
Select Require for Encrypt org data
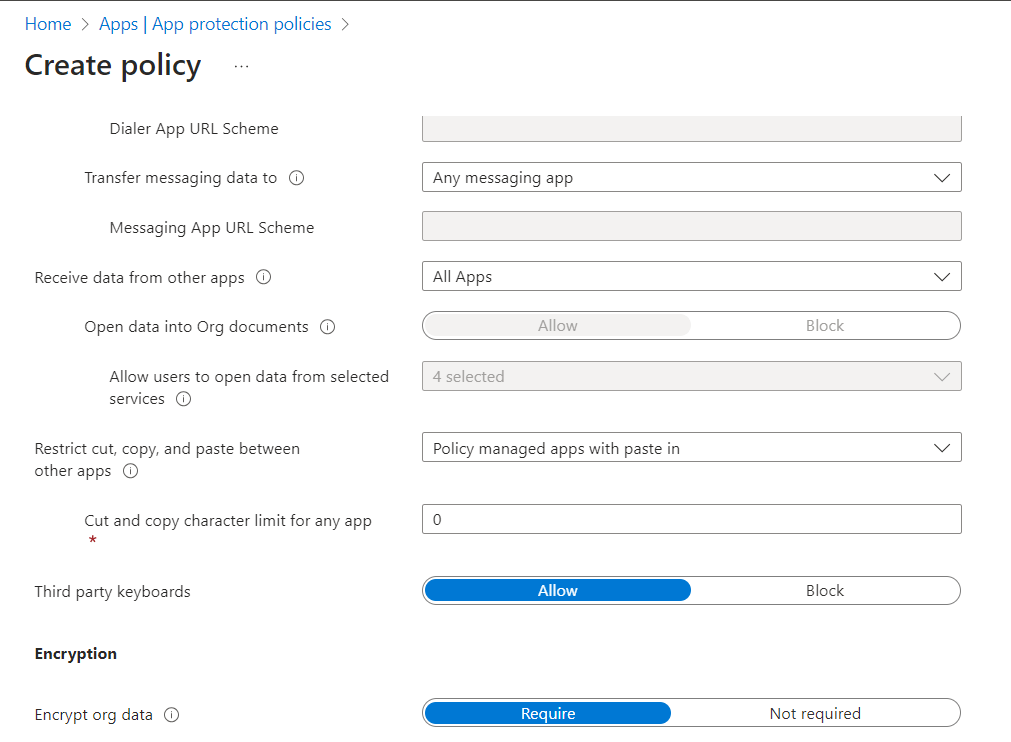548,713
